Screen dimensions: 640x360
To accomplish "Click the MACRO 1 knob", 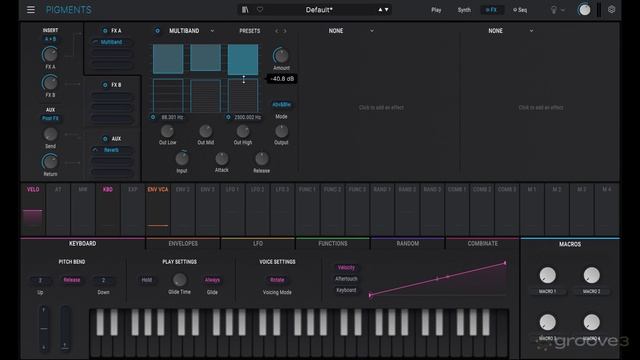I will 547,276.
